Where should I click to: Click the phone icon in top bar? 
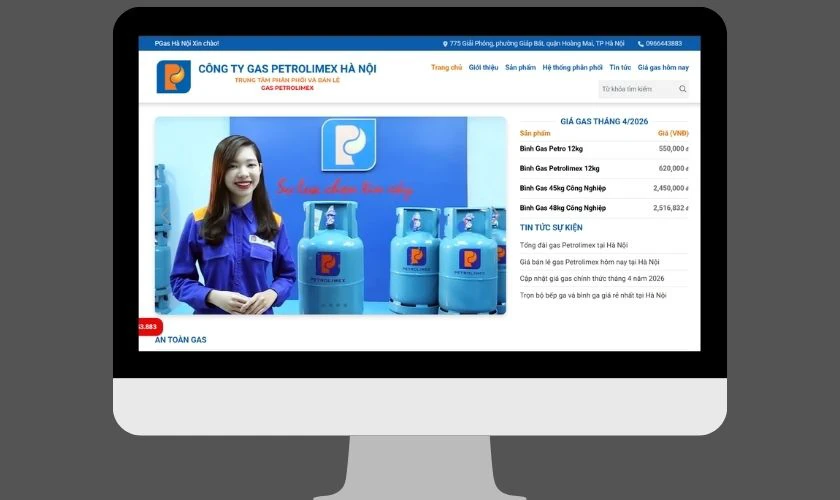pos(641,44)
